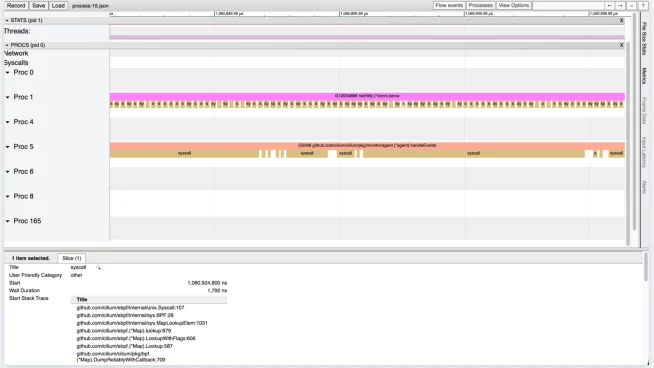Collapse the Proc 6 track
Image resolution: width=654 pixels, height=368 pixels.
pyautogui.click(x=8, y=171)
